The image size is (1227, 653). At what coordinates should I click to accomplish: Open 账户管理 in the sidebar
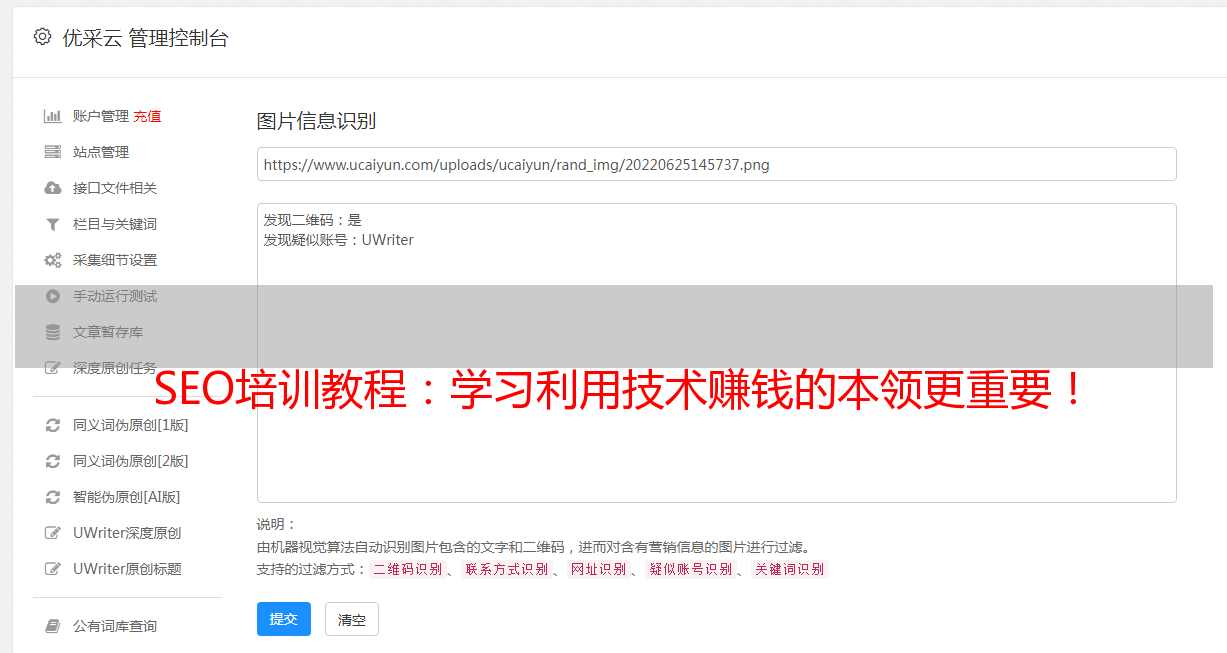click(101, 116)
